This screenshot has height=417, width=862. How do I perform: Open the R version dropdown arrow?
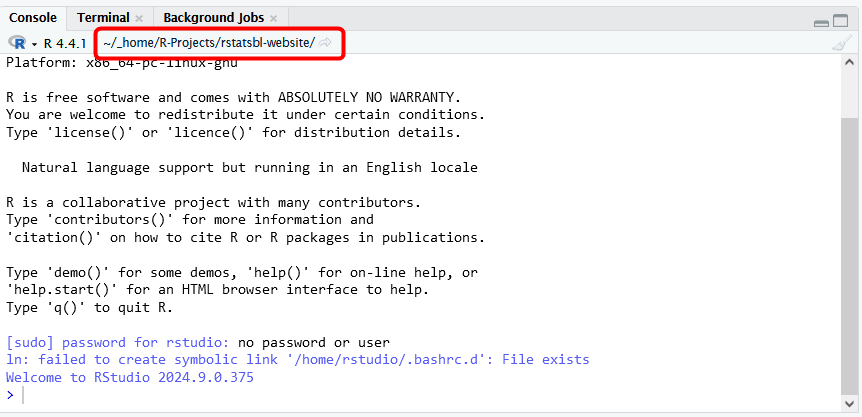tap(34, 43)
